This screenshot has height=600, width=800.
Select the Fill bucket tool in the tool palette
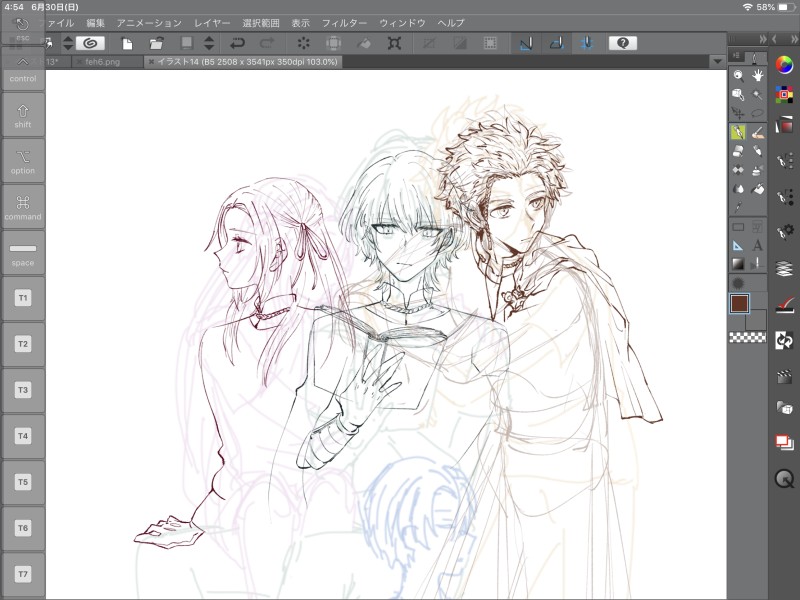758,189
